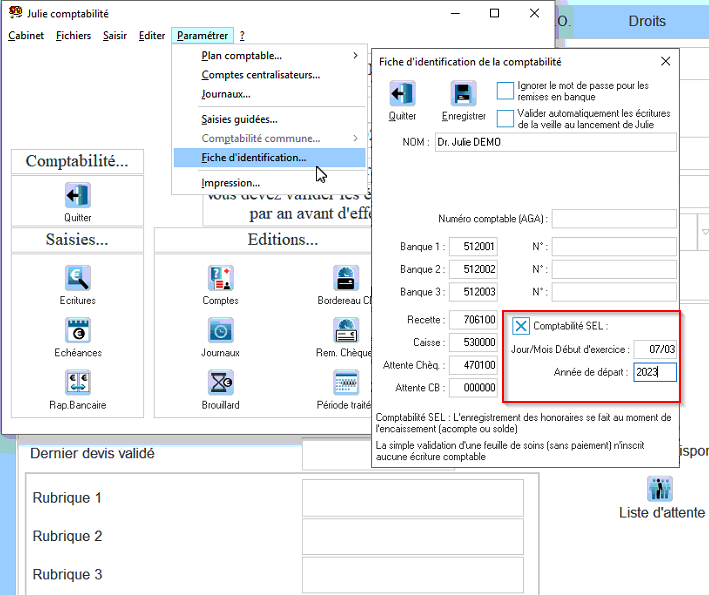
Task: Open the Brouillard hourglass icon
Action: pyautogui.click(x=221, y=382)
